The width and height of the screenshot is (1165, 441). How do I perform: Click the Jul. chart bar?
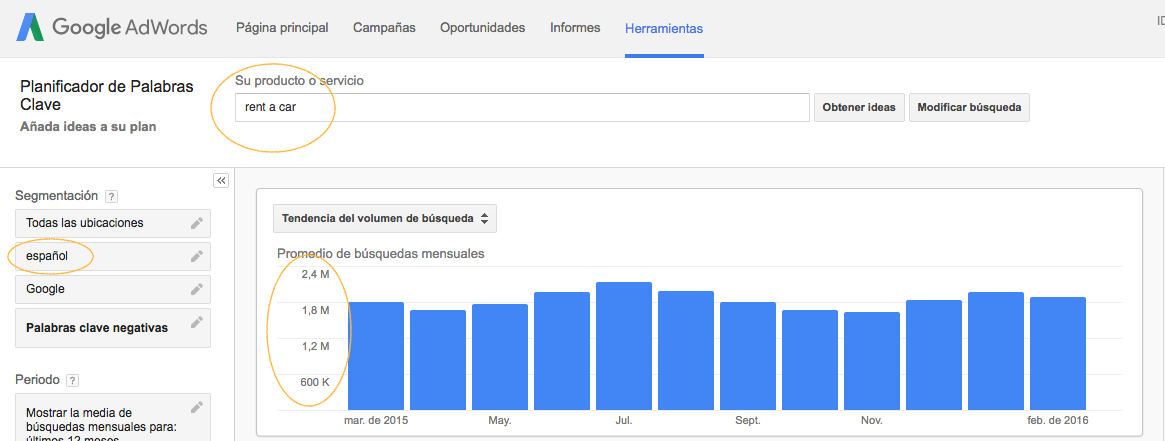[624, 345]
